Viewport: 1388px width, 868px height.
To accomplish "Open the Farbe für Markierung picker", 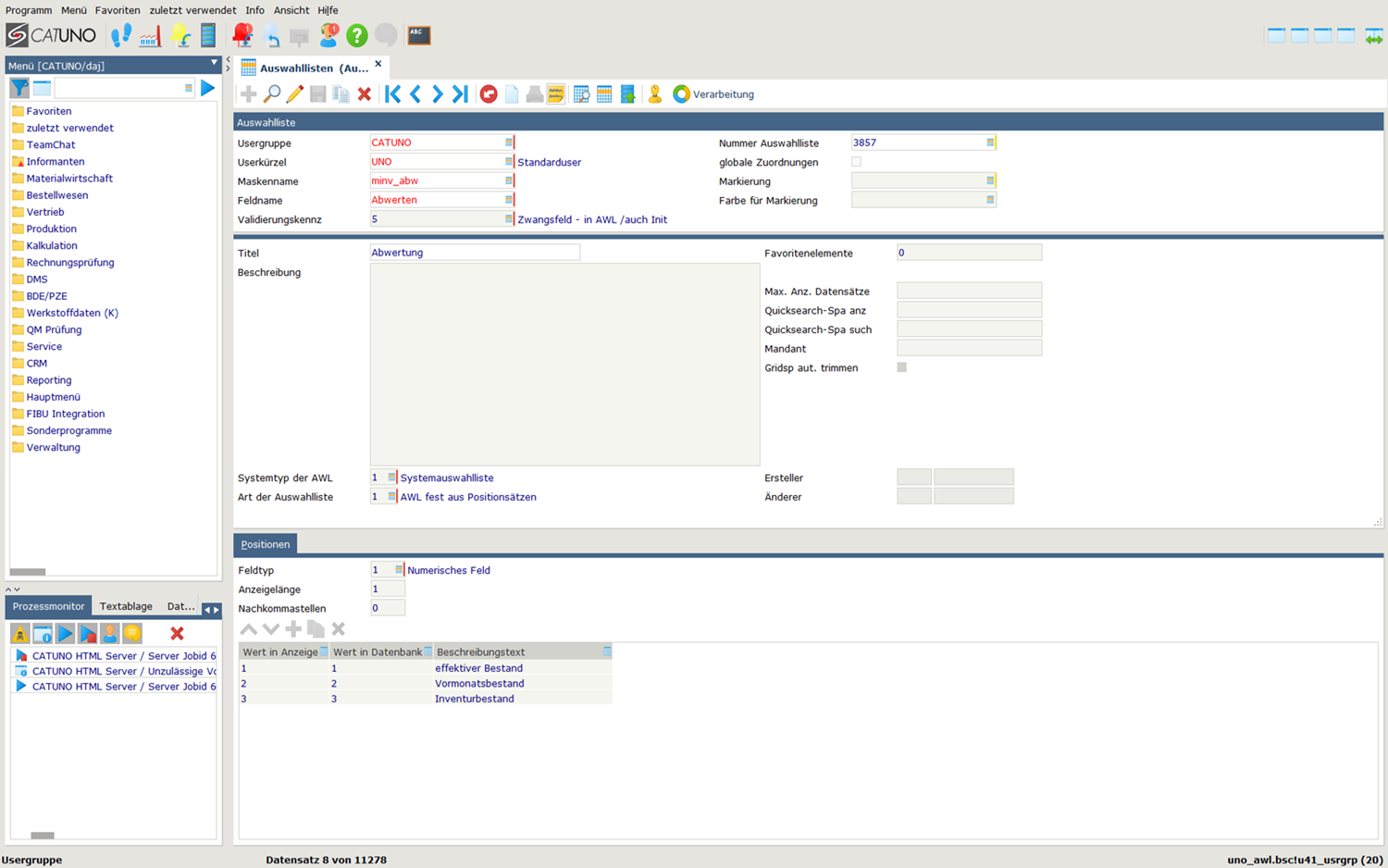I will [990, 200].
